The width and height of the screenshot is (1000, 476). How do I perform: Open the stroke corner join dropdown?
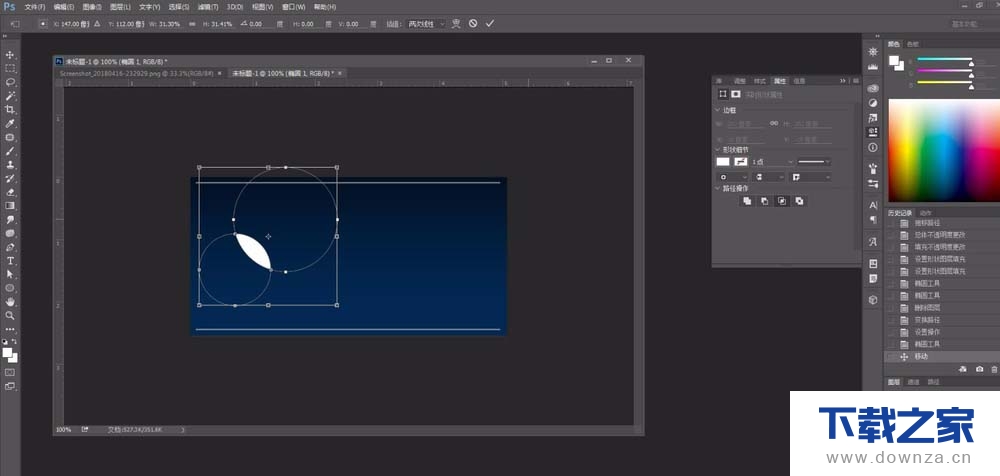[x=810, y=177]
